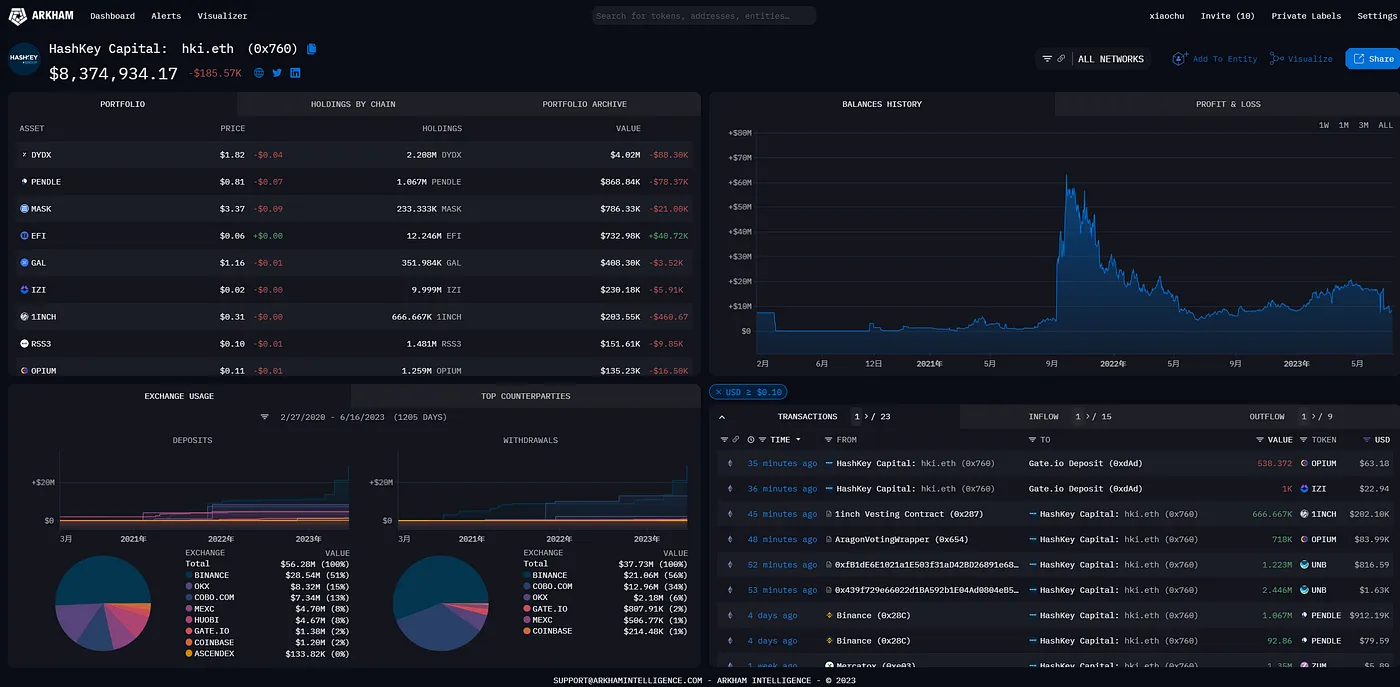Set balances chart range to ALL
This screenshot has height=687, width=1400.
point(1385,125)
